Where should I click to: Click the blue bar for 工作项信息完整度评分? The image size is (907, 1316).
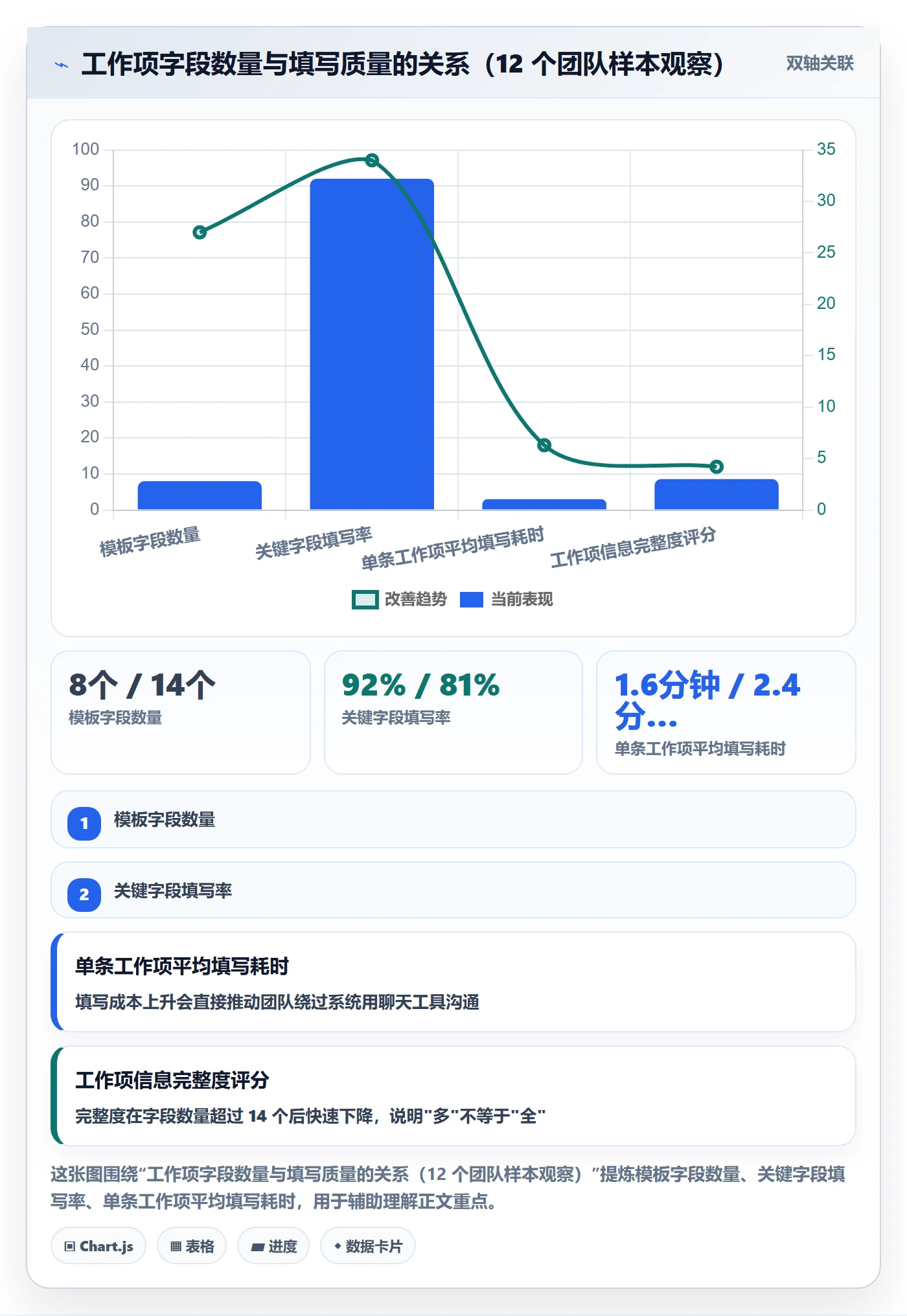click(x=717, y=494)
